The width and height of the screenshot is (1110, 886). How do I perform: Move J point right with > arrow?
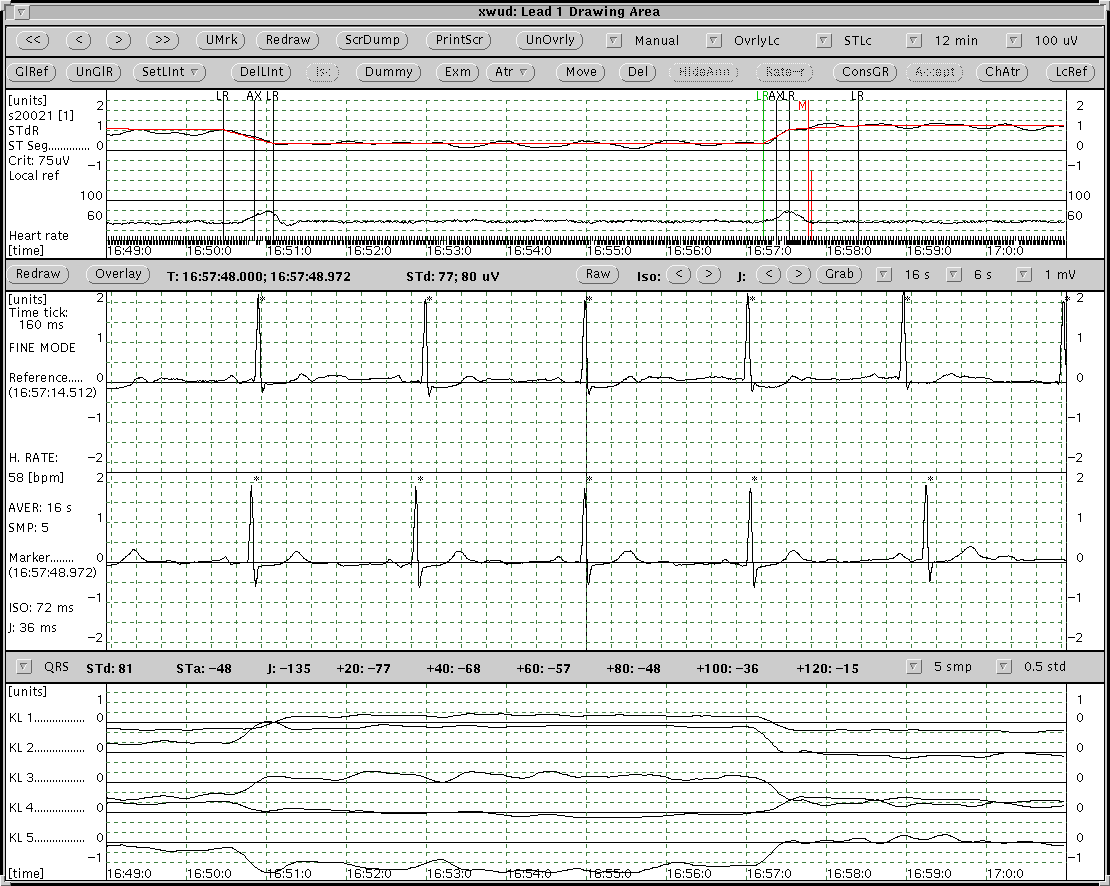pyautogui.click(x=797, y=274)
